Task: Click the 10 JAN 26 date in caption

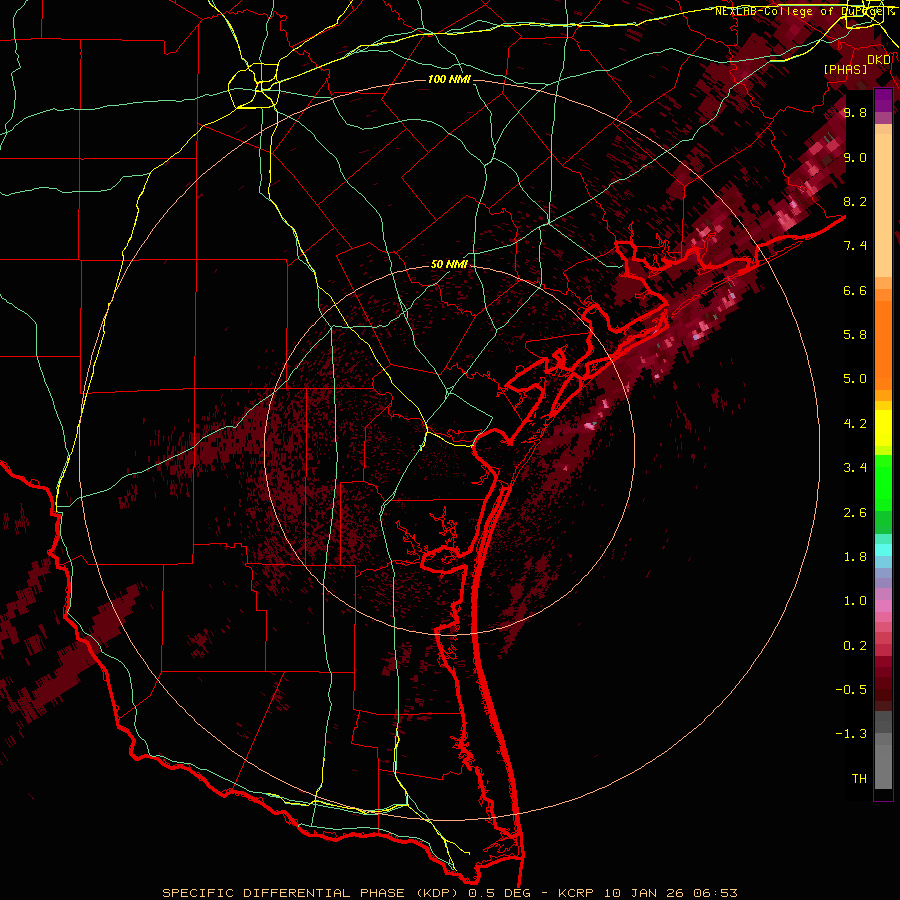Action: tap(645, 893)
